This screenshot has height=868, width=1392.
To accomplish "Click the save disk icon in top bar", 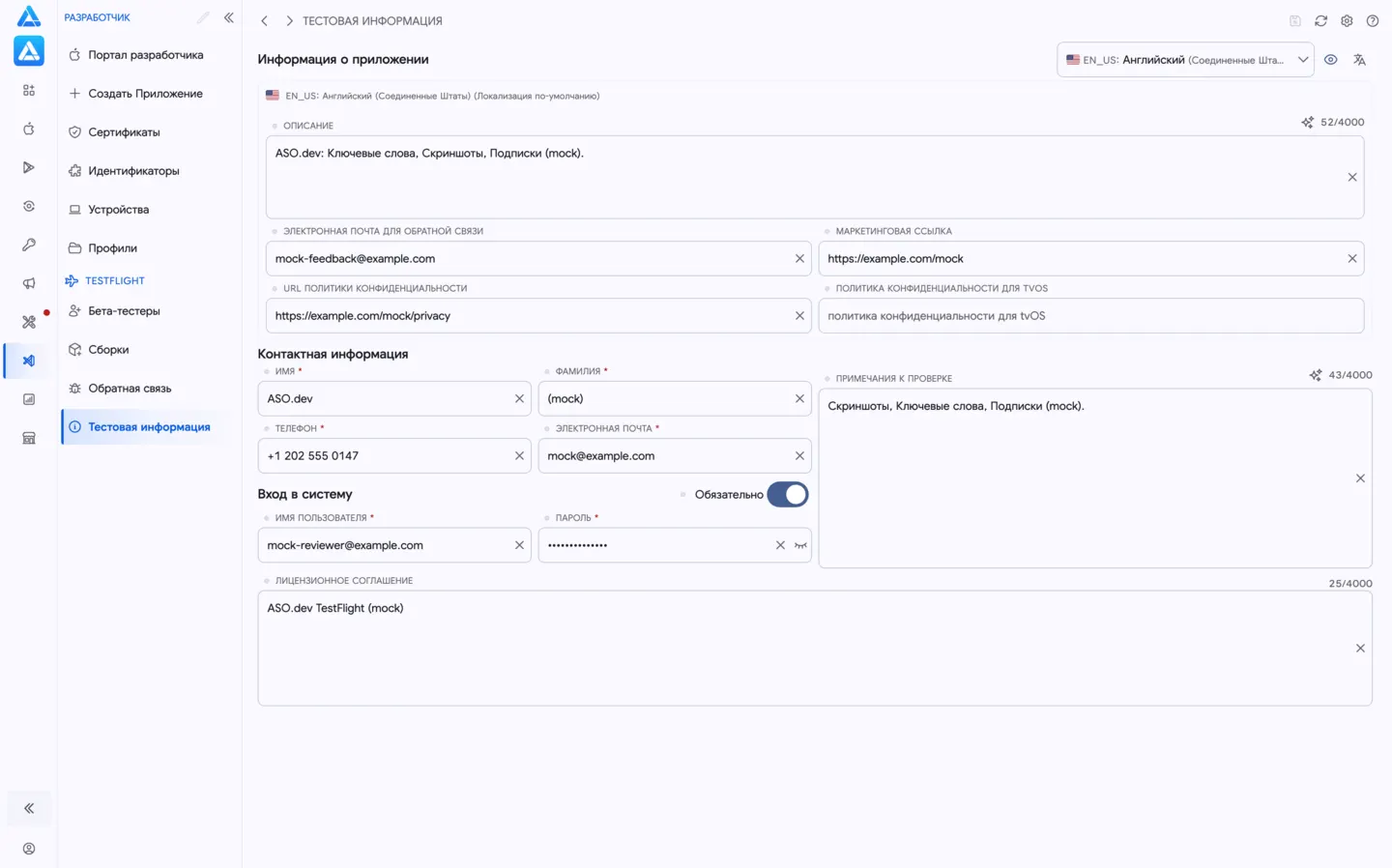I will [1295, 20].
